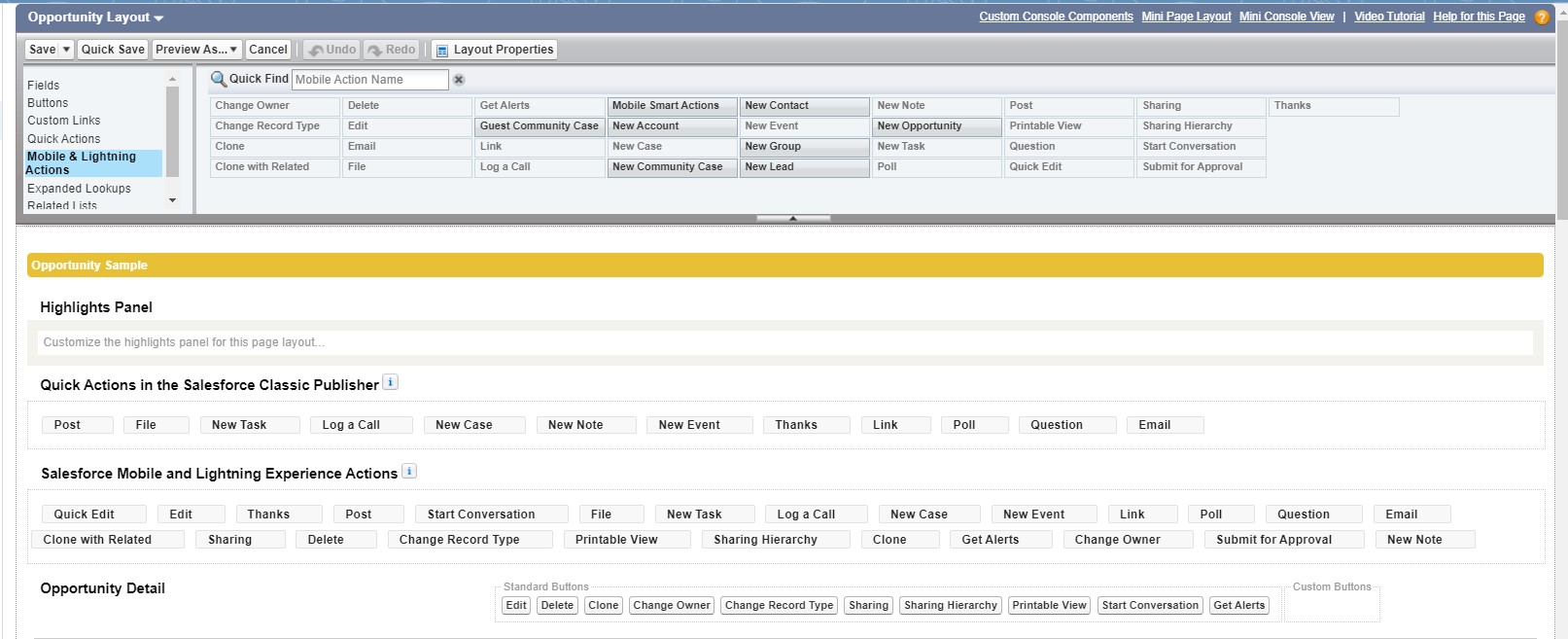Select New Lead palette item
This screenshot has width=1568, height=639.
coord(805,167)
